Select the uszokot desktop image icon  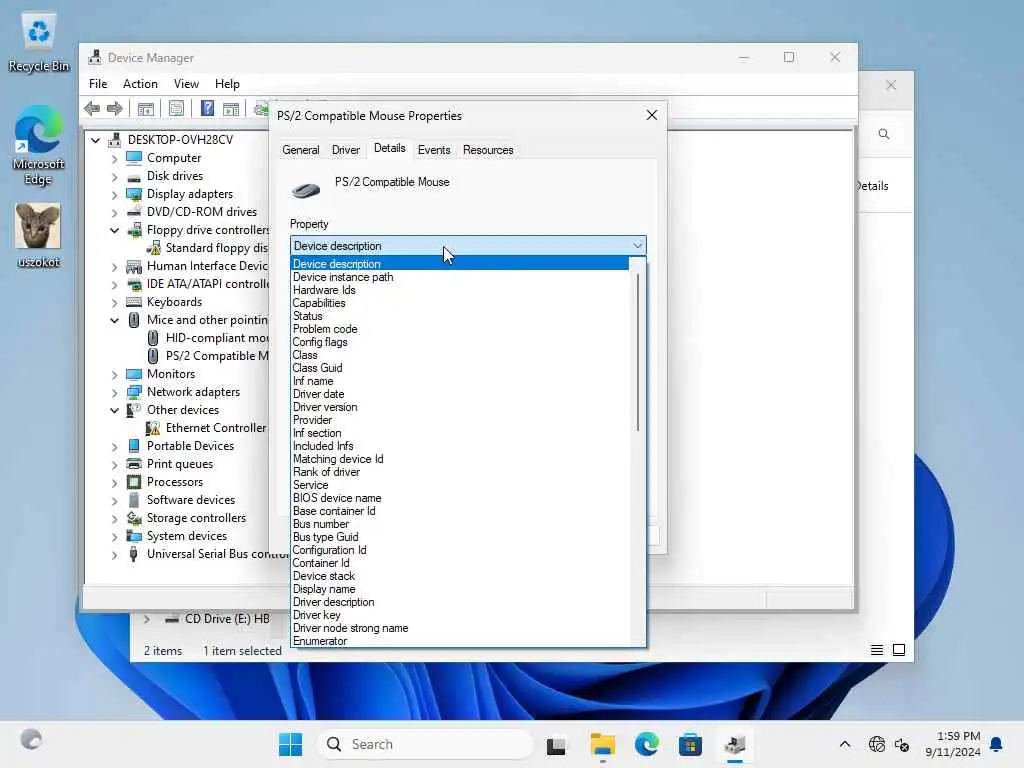(39, 235)
